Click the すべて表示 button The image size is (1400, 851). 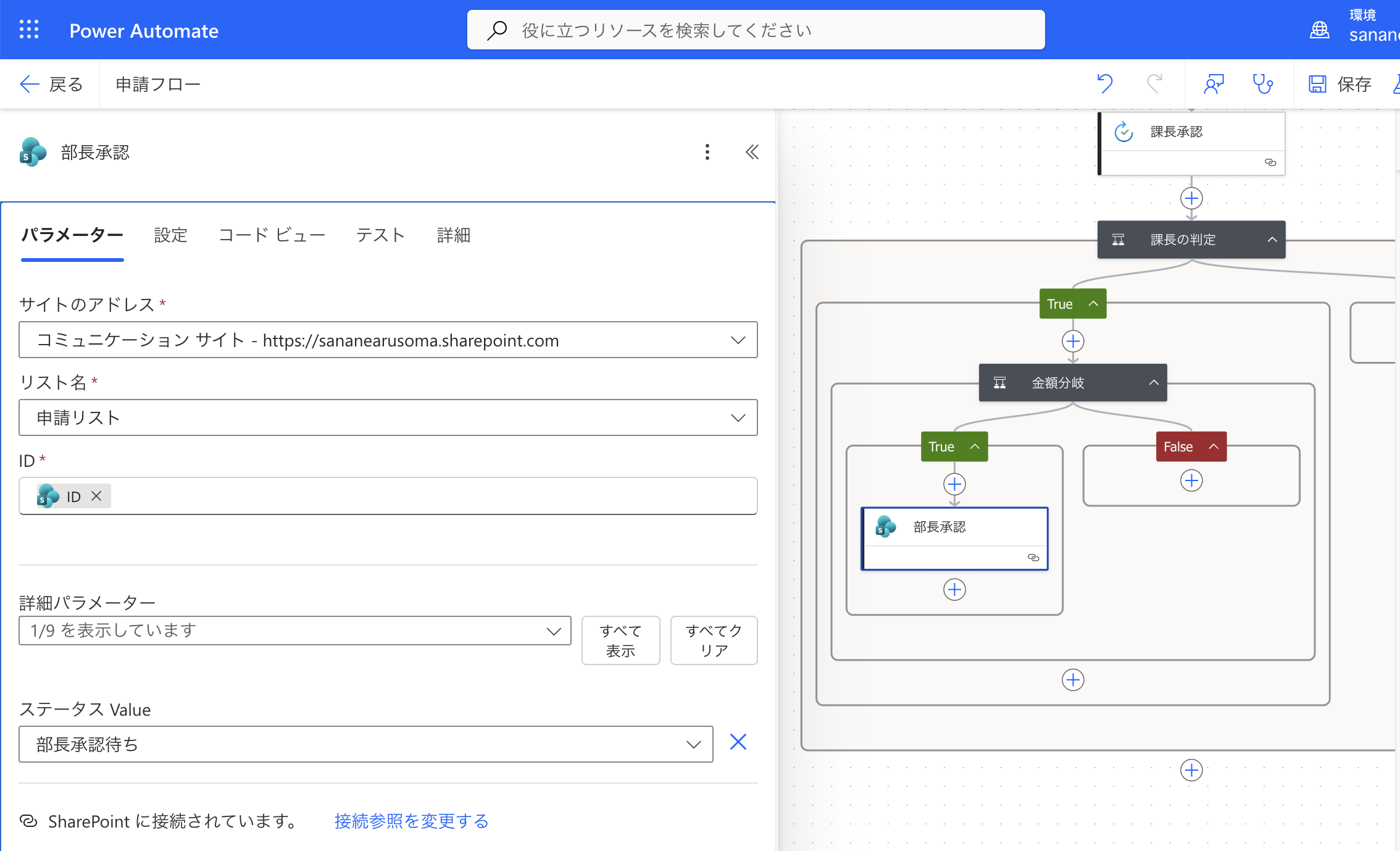[620, 640]
